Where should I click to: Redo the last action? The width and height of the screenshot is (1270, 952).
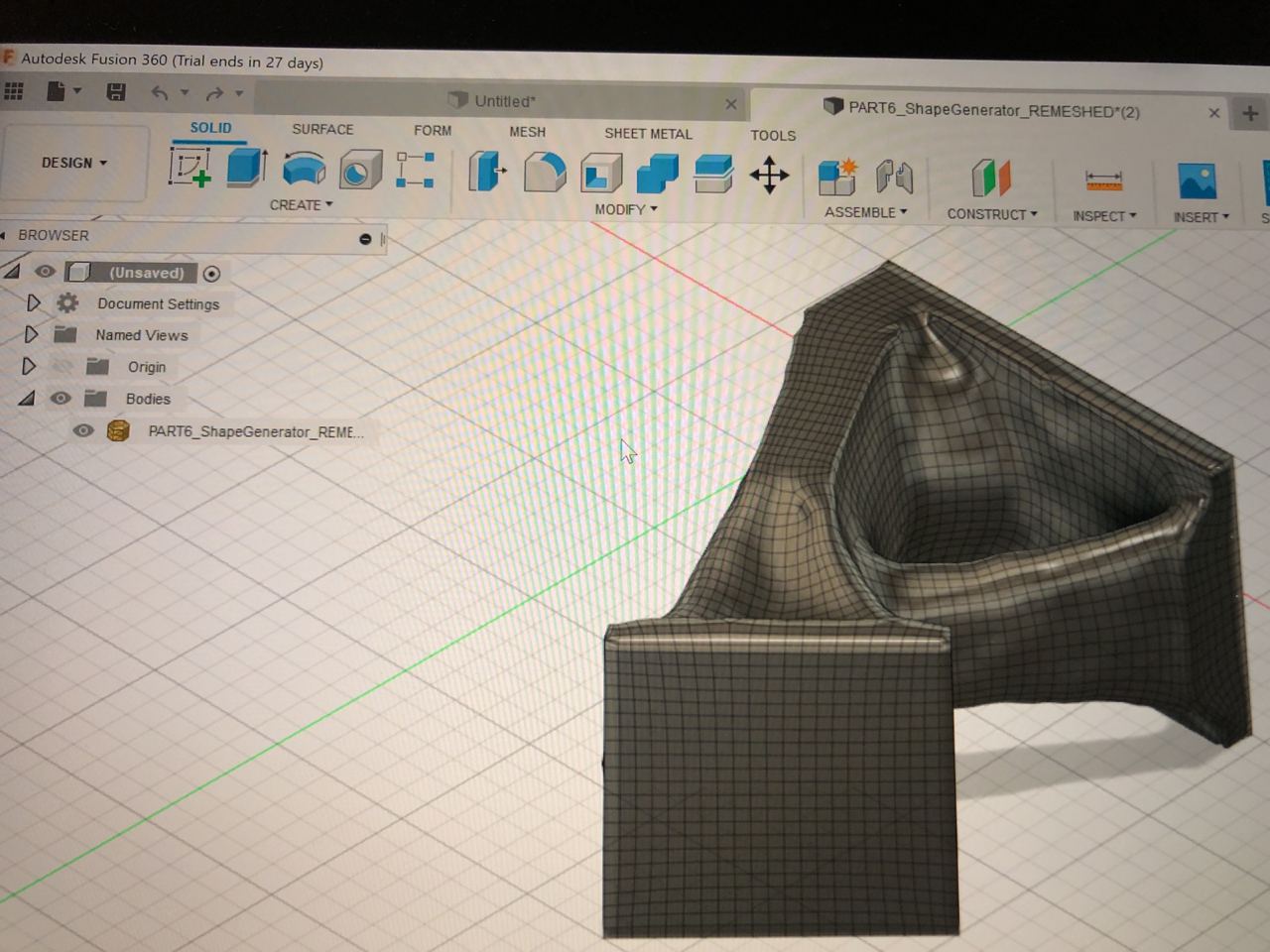tap(213, 93)
